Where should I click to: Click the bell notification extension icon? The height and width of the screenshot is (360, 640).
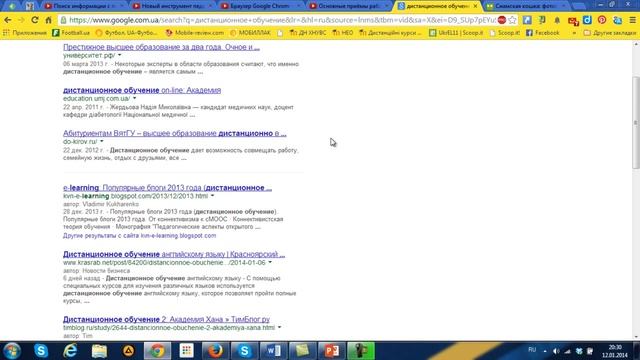click(x=557, y=20)
